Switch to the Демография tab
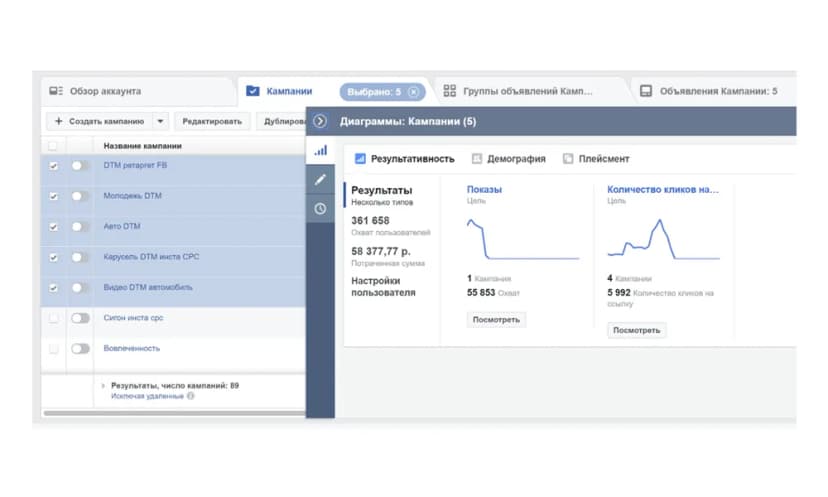The width and height of the screenshot is (828, 497). coord(509,158)
